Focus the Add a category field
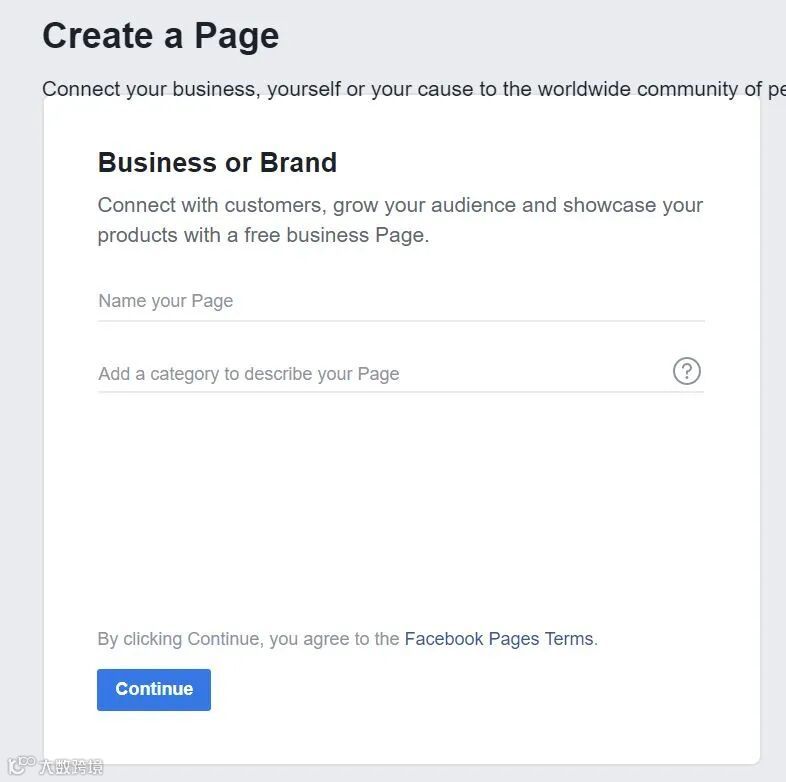 click(x=380, y=374)
